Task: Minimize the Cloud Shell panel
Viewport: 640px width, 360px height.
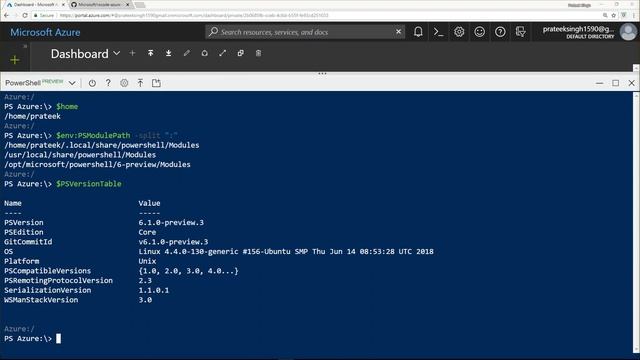Action: click(x=599, y=83)
